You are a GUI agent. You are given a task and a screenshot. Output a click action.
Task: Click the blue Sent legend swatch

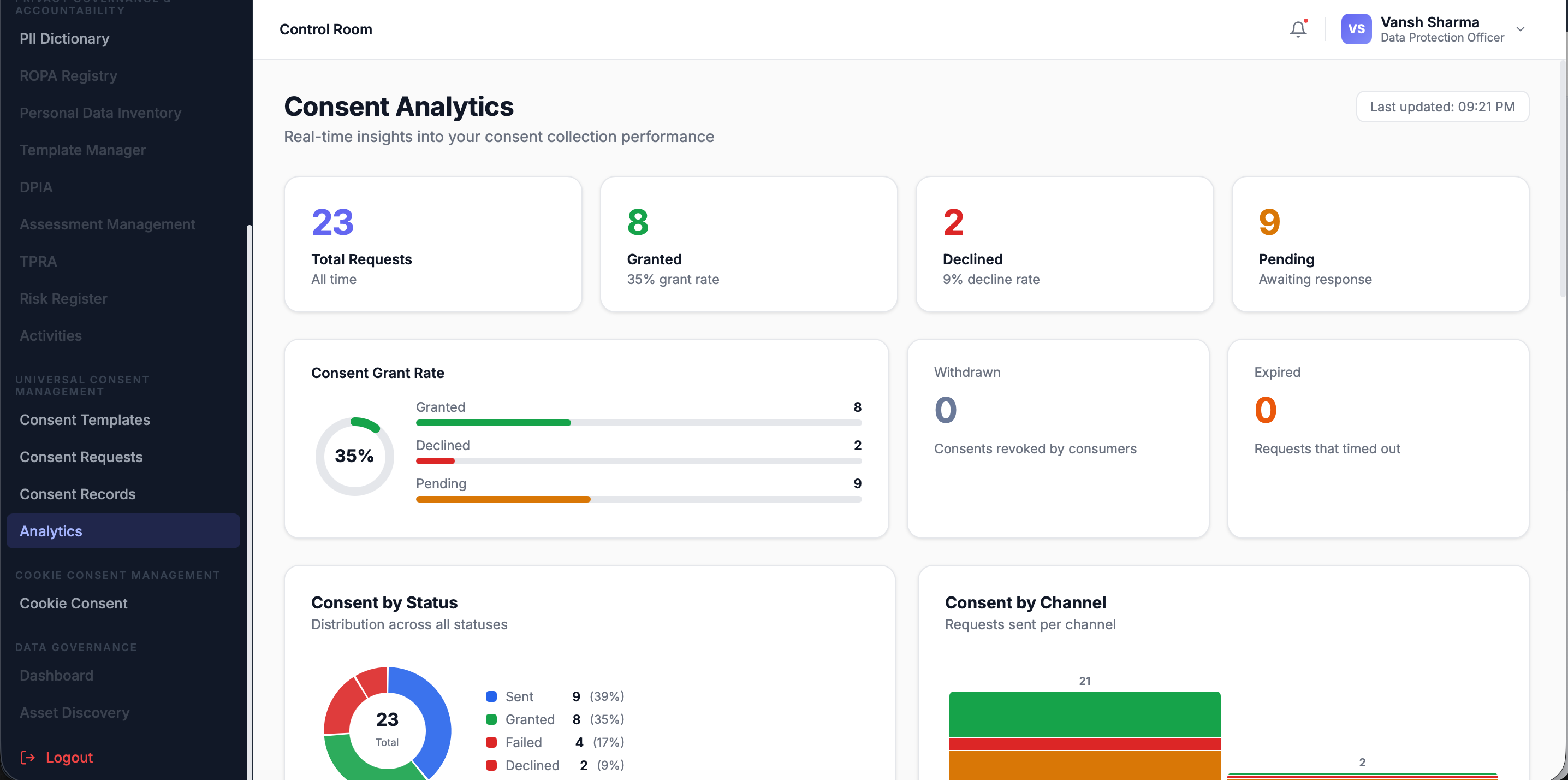(491, 696)
